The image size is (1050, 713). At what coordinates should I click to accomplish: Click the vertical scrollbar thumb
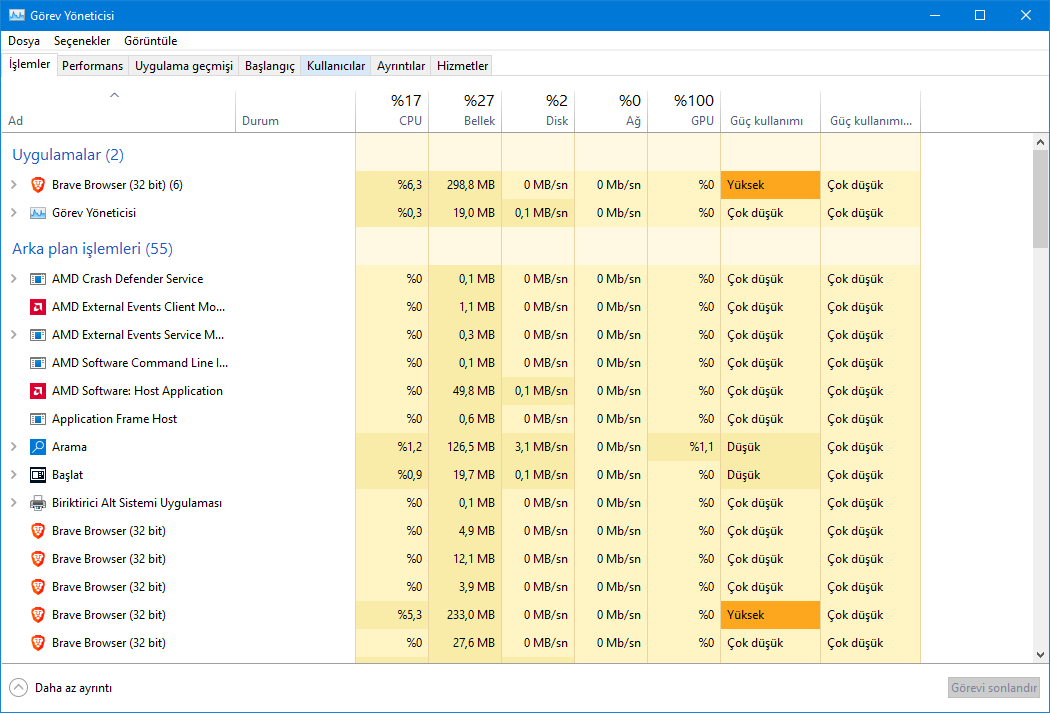point(1040,199)
